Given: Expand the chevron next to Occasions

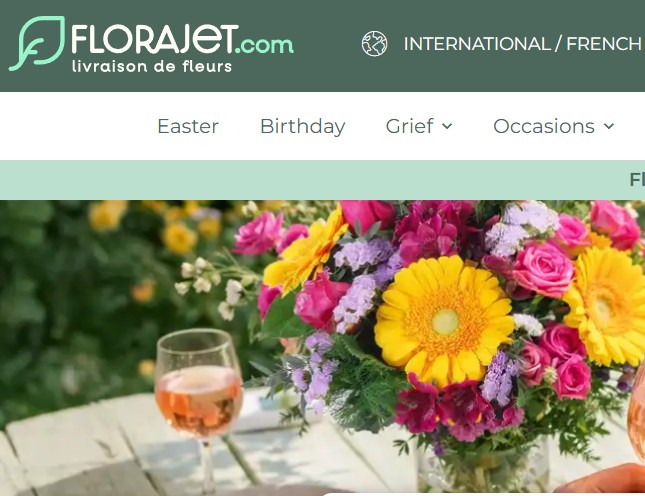Looking at the screenshot, I should pos(609,126).
